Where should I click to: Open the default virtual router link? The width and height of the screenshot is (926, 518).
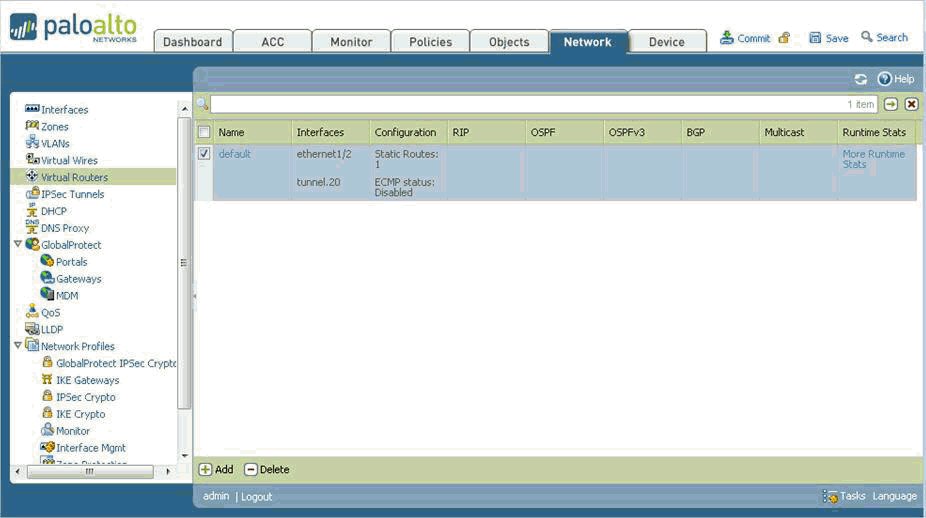[x=234, y=154]
